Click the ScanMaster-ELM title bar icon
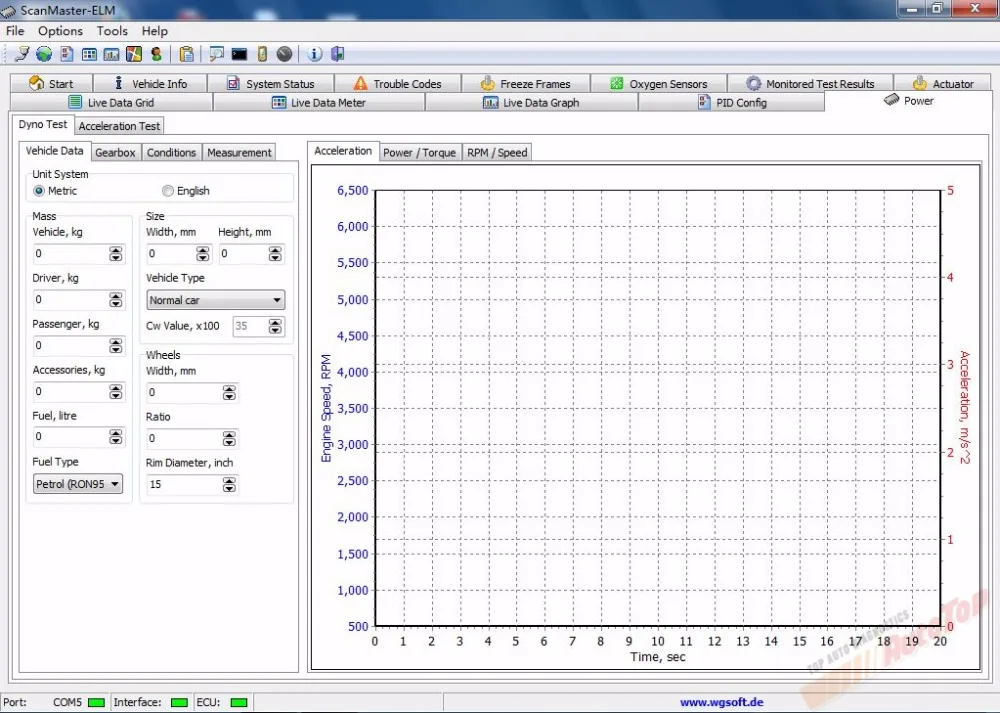This screenshot has width=1000, height=713. click(8, 11)
